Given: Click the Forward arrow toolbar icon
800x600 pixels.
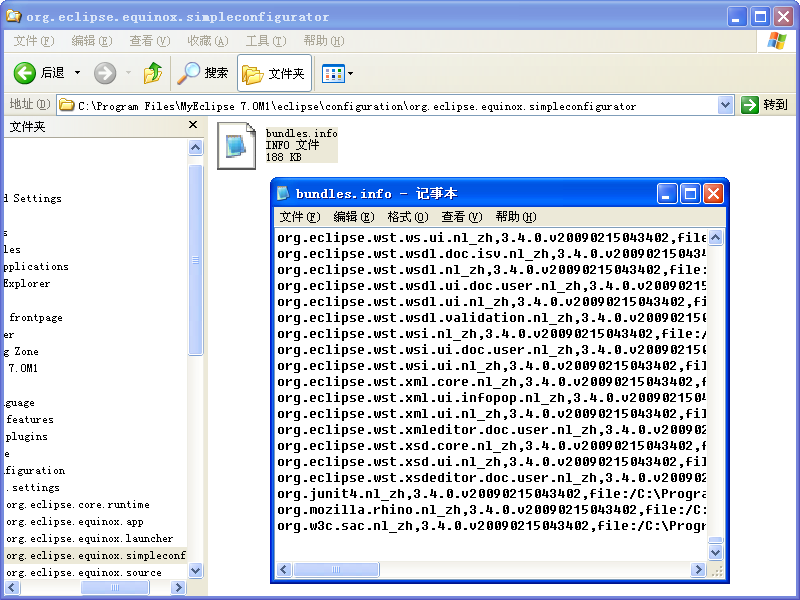Looking at the screenshot, I should coord(105,73).
